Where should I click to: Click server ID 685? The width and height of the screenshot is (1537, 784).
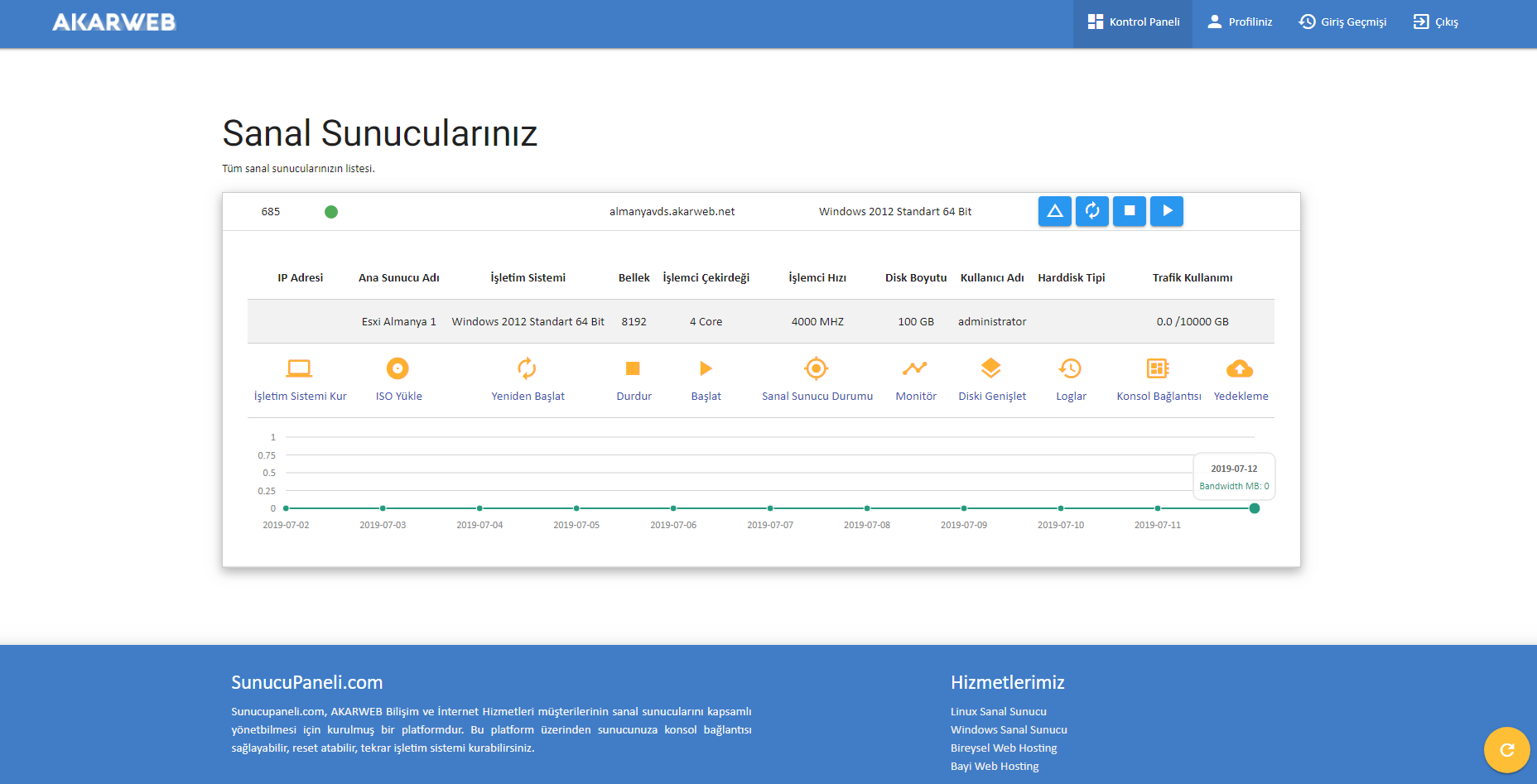point(271,212)
